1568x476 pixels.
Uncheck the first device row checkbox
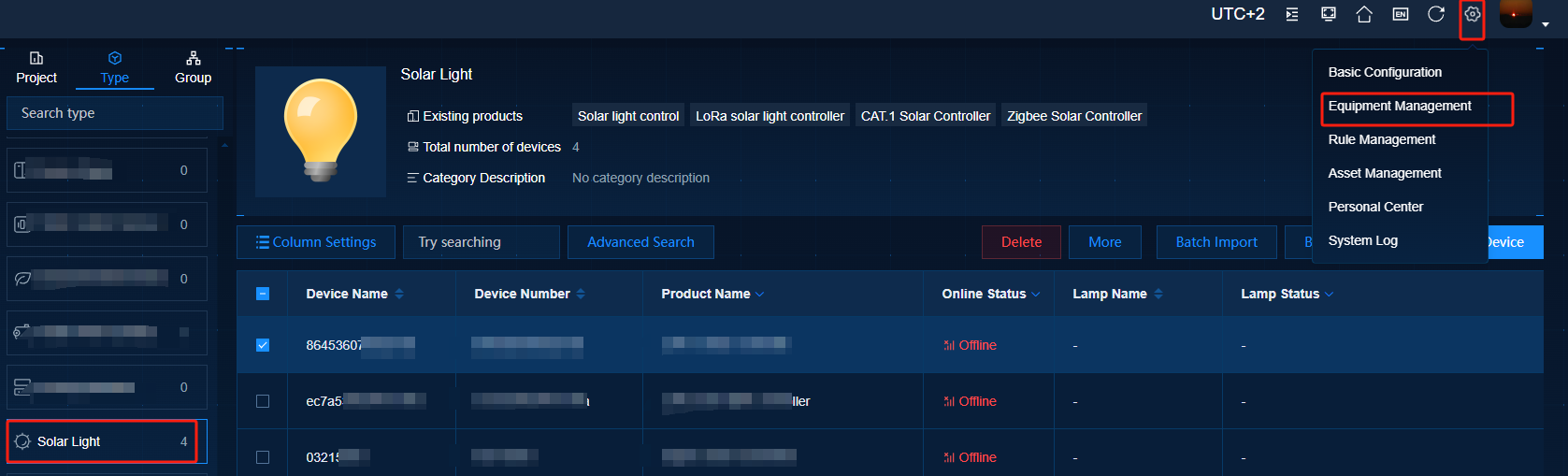point(263,345)
